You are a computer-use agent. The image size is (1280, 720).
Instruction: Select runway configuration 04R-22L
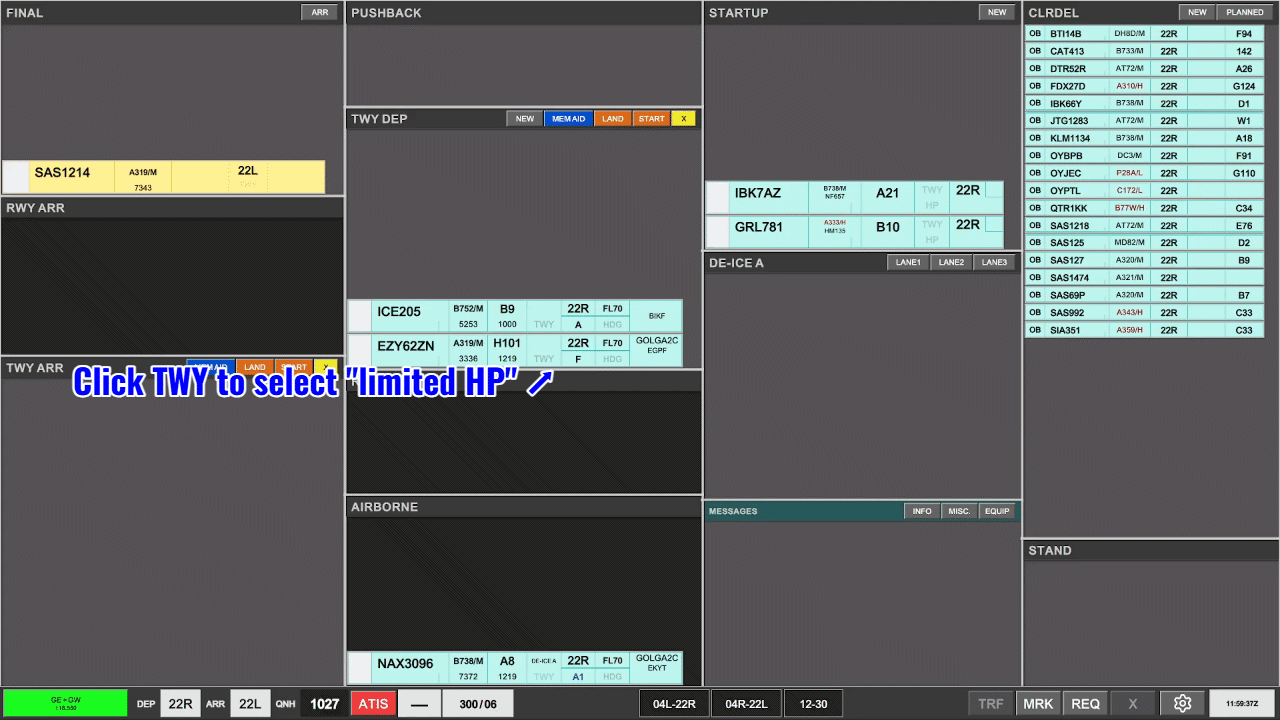(746, 703)
